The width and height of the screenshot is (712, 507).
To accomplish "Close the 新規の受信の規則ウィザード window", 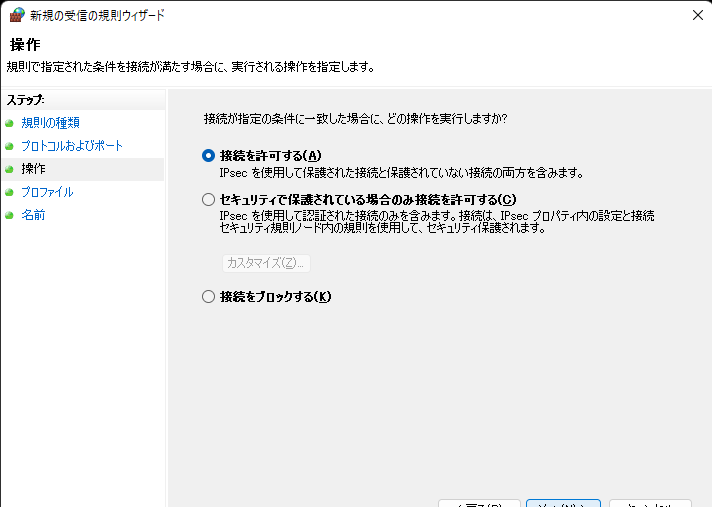I will click(695, 15).
